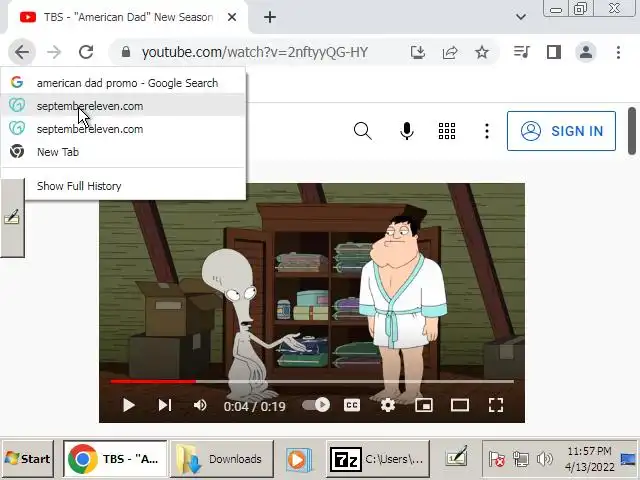Click the share page icon in address bar
The height and width of the screenshot is (480, 640).
click(x=450, y=52)
